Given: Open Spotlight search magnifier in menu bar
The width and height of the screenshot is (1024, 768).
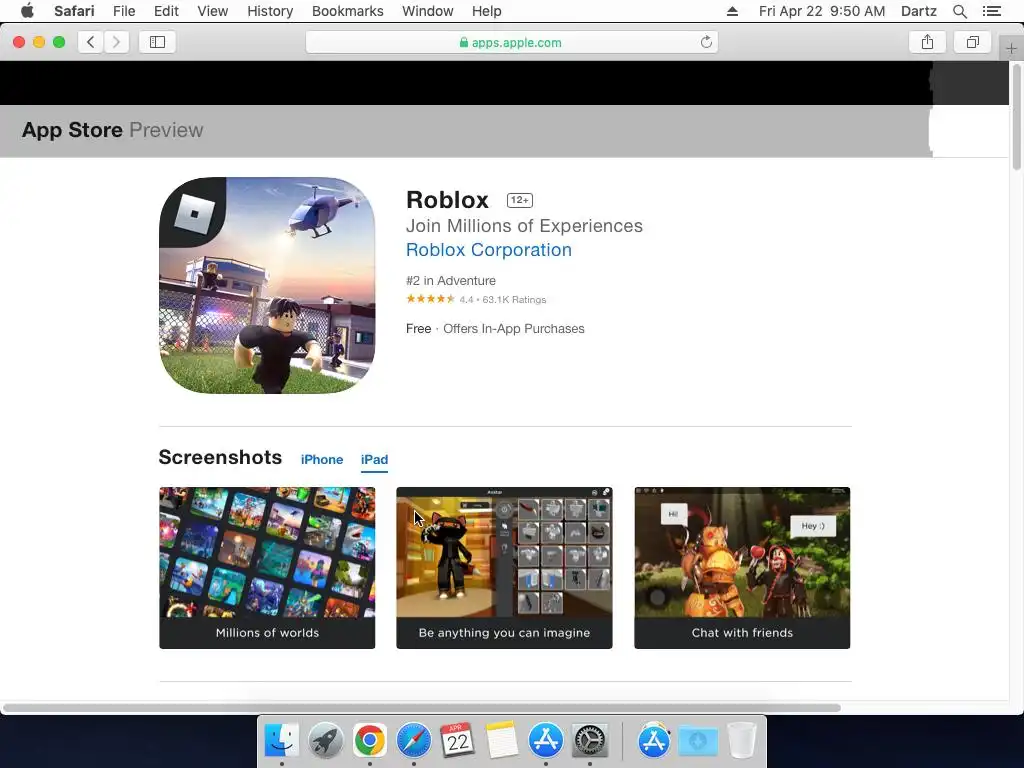Looking at the screenshot, I should 959,11.
